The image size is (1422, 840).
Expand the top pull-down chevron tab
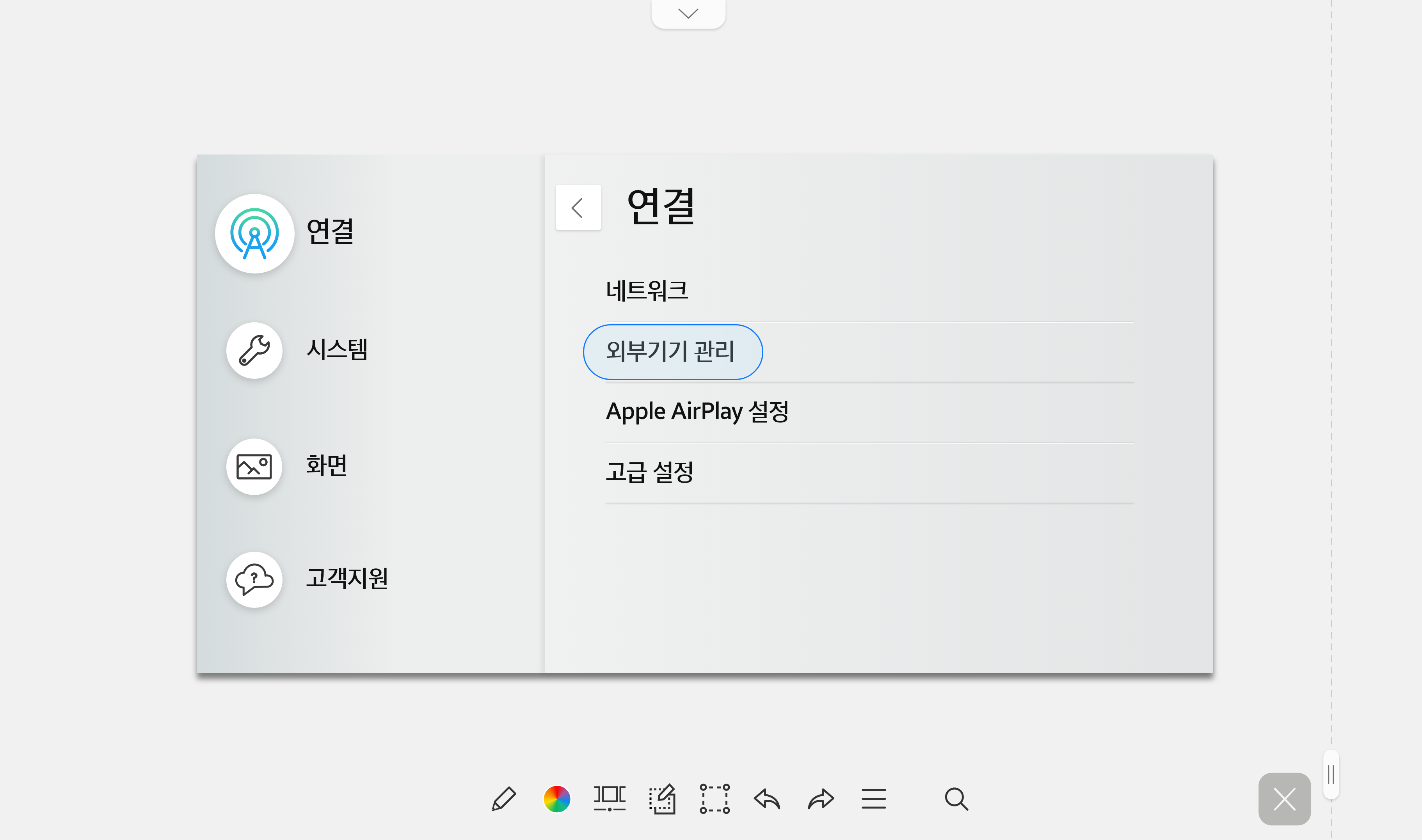[688, 14]
